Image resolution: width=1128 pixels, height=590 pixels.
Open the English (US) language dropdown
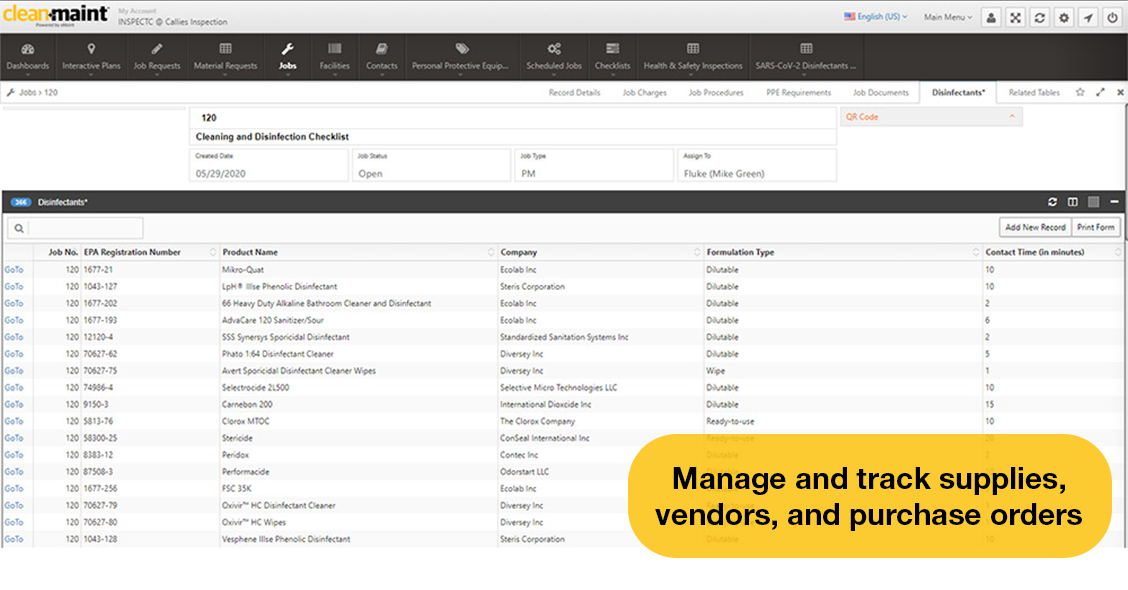(875, 17)
